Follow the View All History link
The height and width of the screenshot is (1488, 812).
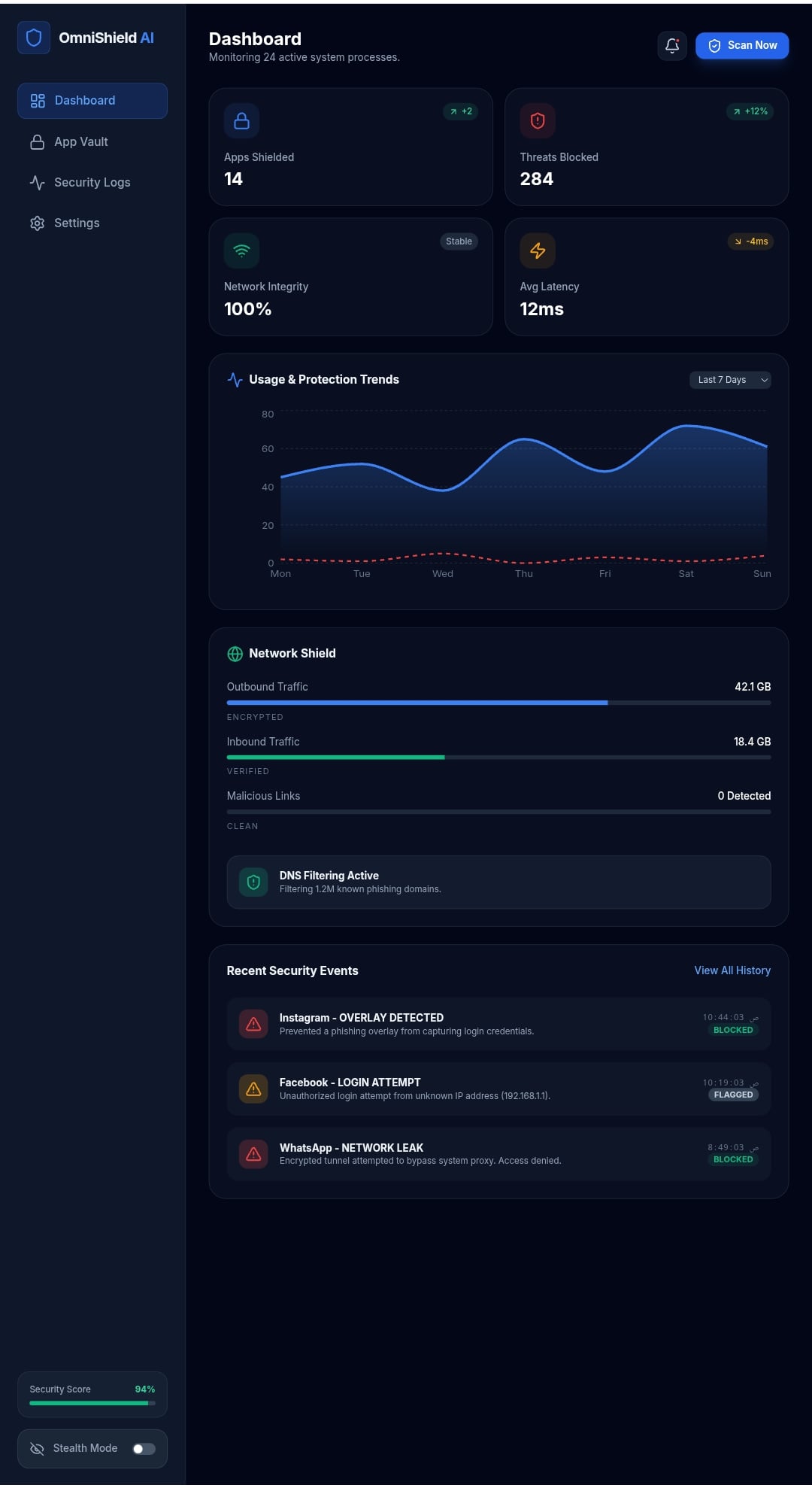click(x=732, y=970)
